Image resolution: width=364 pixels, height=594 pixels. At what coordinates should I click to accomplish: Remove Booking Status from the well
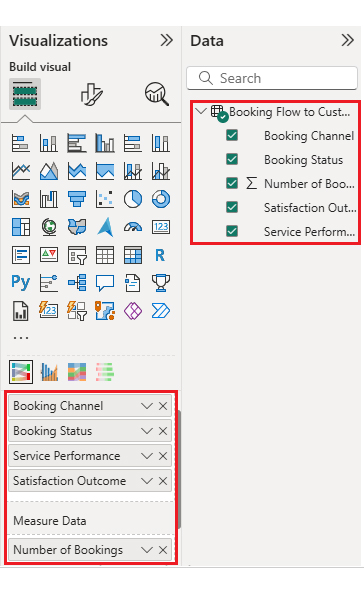coord(163,431)
